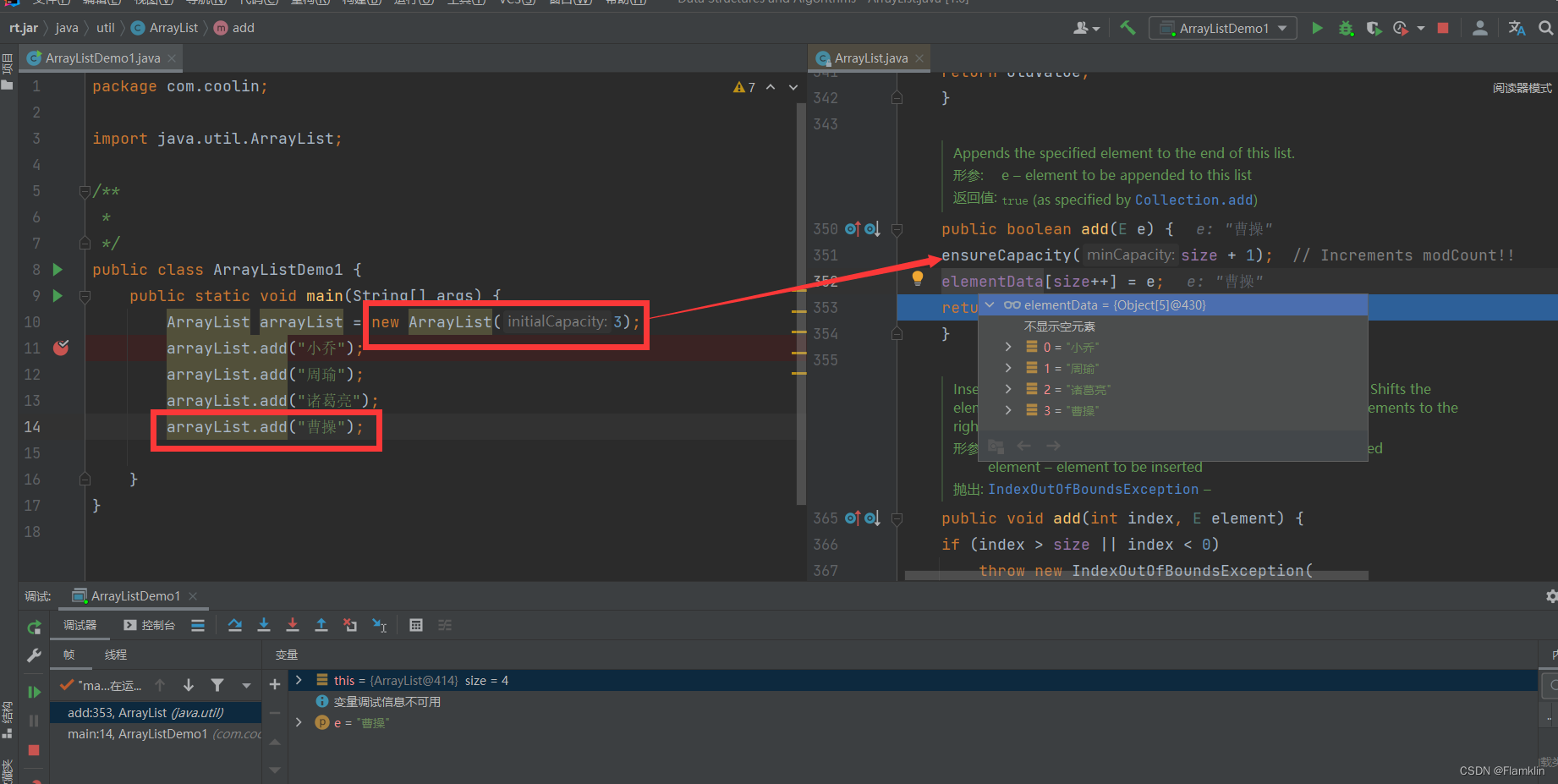Viewport: 1558px width, 784px height.
Task: Follow the Collection.add link in the Javadoc
Action: coord(1193,200)
